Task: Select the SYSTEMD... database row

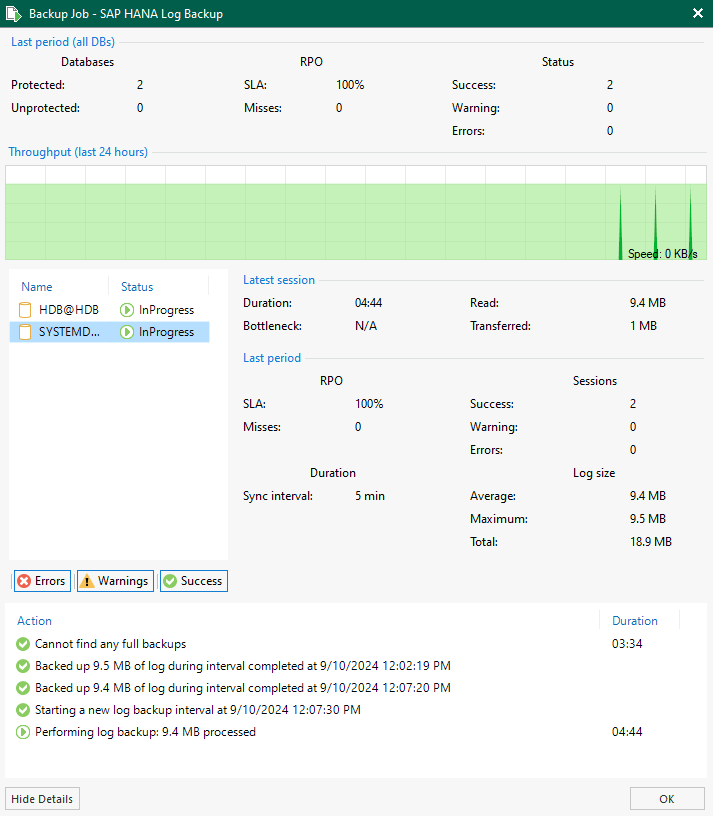Action: point(110,332)
